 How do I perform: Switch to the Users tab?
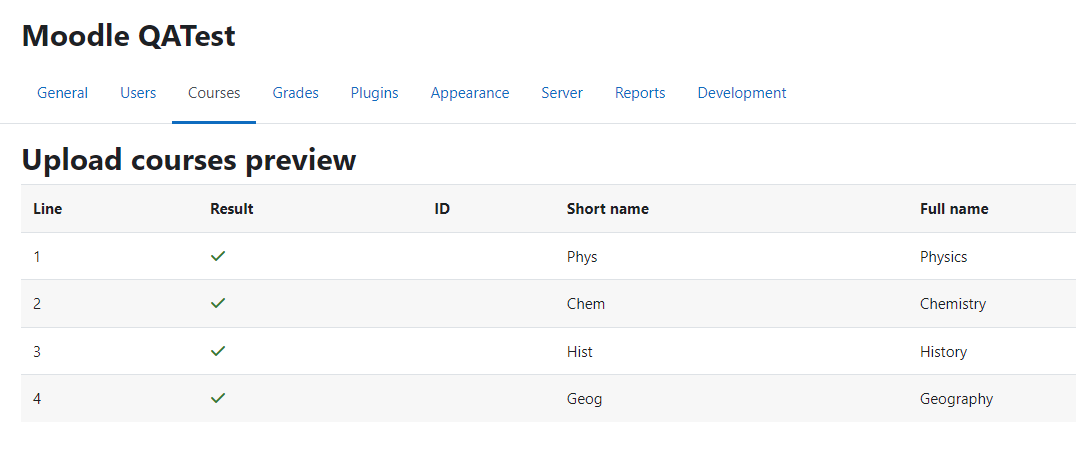[x=138, y=93]
